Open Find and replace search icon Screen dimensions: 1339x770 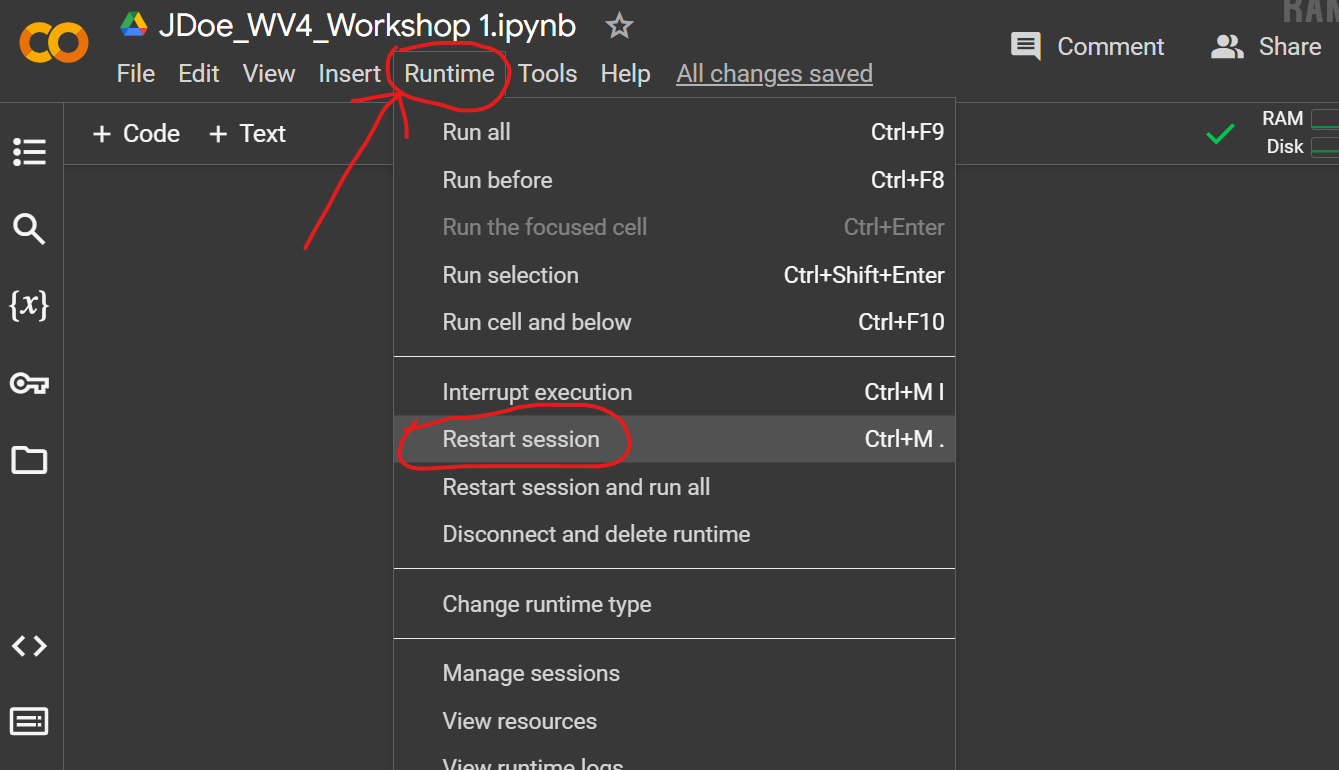point(29,229)
